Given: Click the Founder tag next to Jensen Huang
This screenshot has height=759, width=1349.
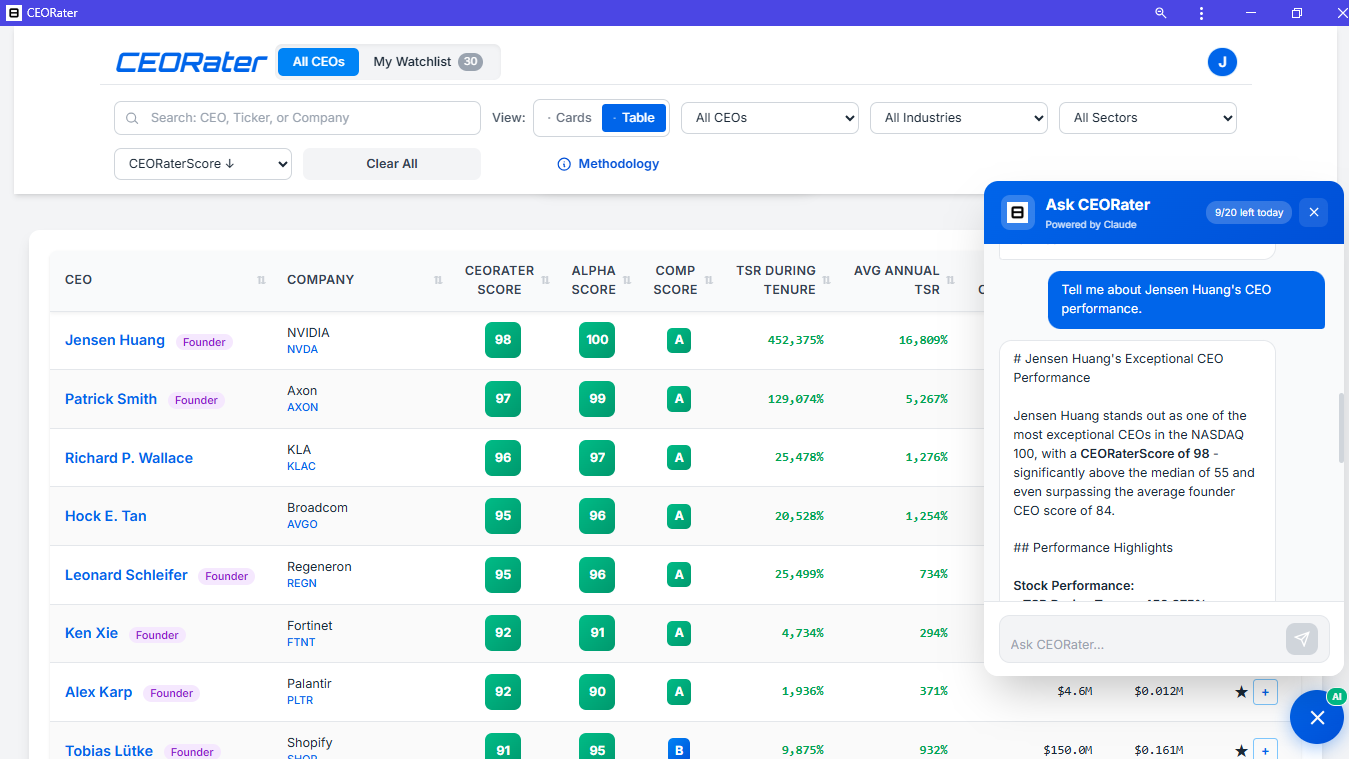Looking at the screenshot, I should pyautogui.click(x=204, y=342).
